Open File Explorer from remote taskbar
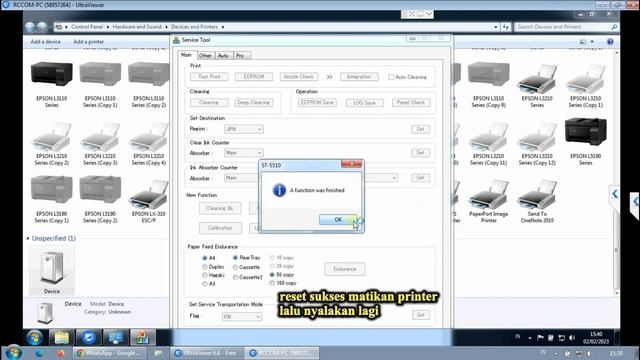 pyautogui.click(x=62, y=338)
